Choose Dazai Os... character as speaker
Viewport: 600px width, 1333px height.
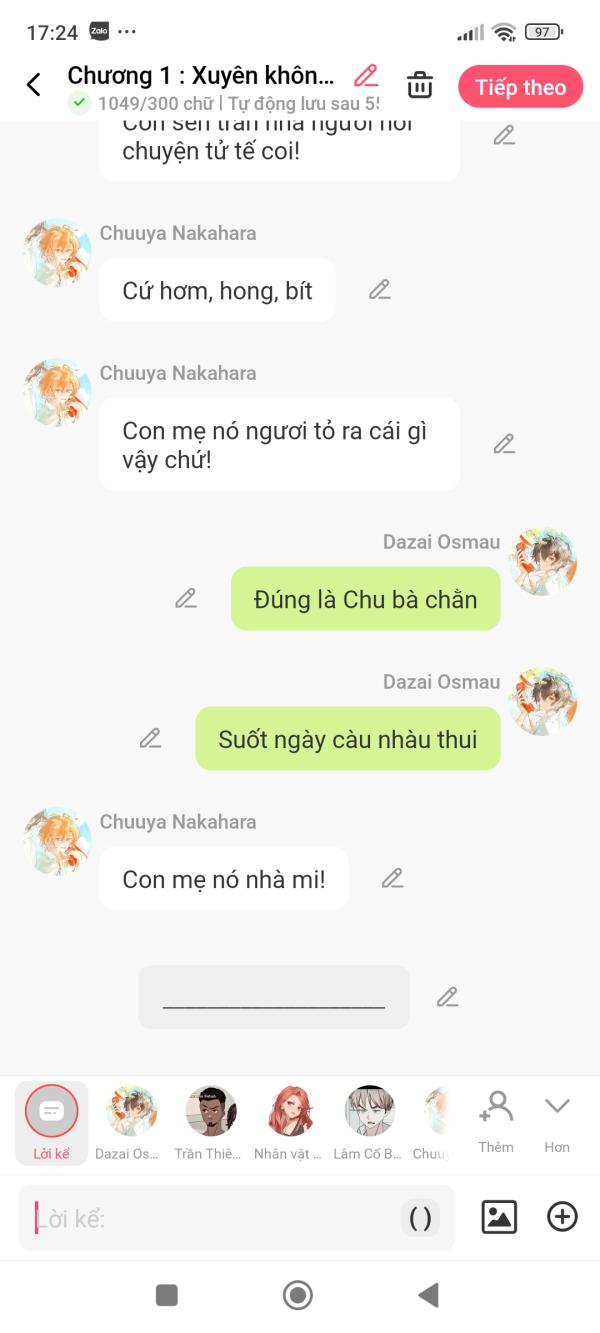click(x=131, y=1123)
